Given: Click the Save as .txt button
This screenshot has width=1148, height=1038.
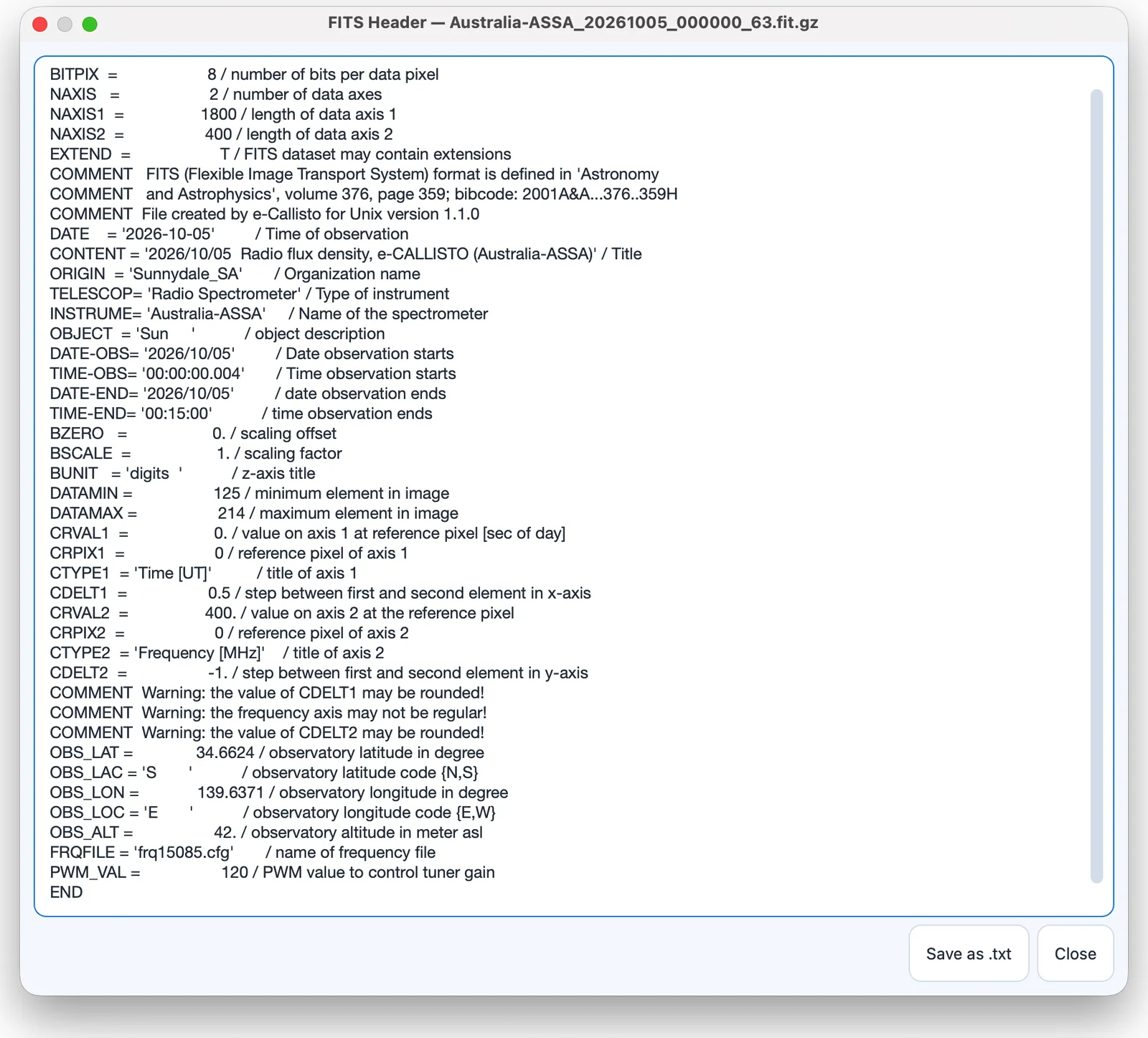Looking at the screenshot, I should [x=969, y=953].
